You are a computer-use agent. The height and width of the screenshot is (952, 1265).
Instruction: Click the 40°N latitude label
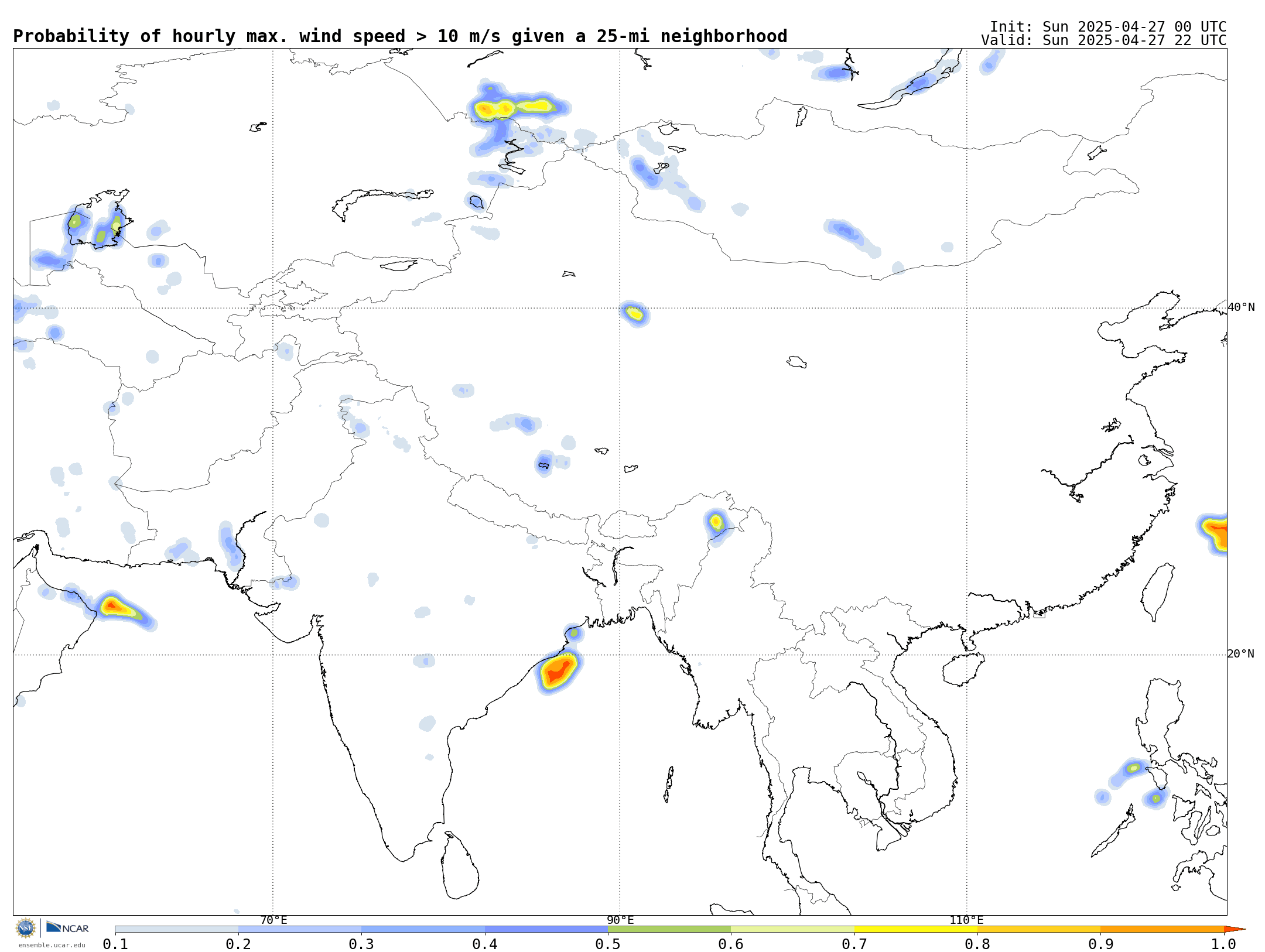[1241, 307]
